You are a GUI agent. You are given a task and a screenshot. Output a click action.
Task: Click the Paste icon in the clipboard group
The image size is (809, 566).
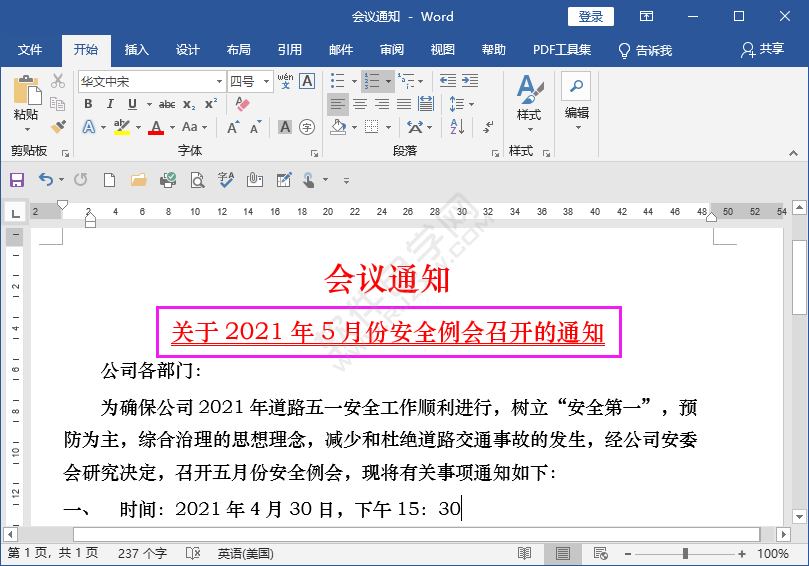coord(27,90)
